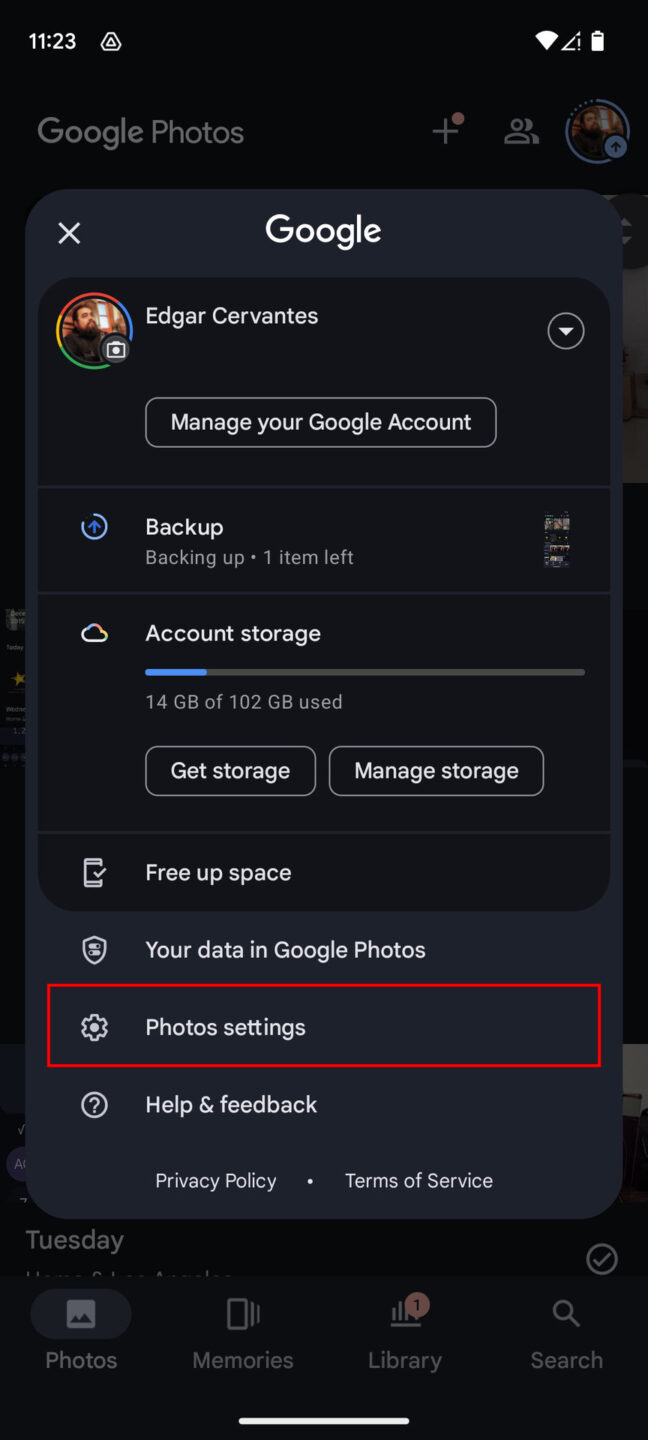The width and height of the screenshot is (648, 1440).
Task: Open the Privacy Policy link
Action: pyautogui.click(x=215, y=1180)
